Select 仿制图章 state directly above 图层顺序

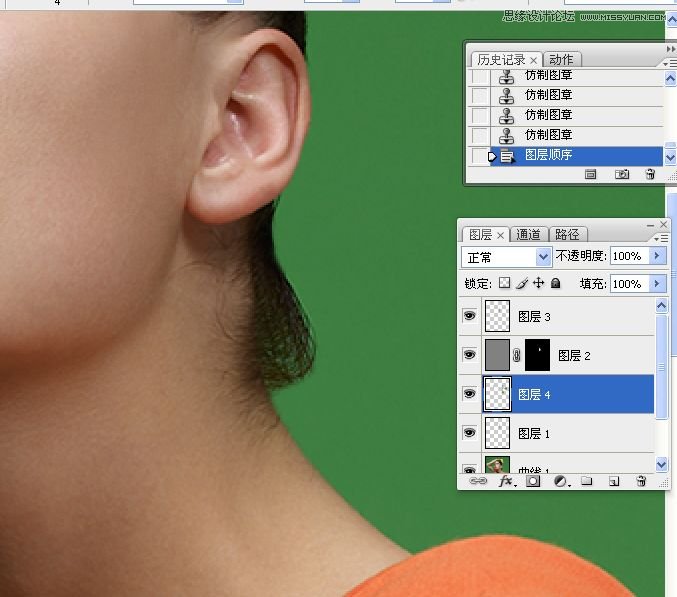click(576, 135)
